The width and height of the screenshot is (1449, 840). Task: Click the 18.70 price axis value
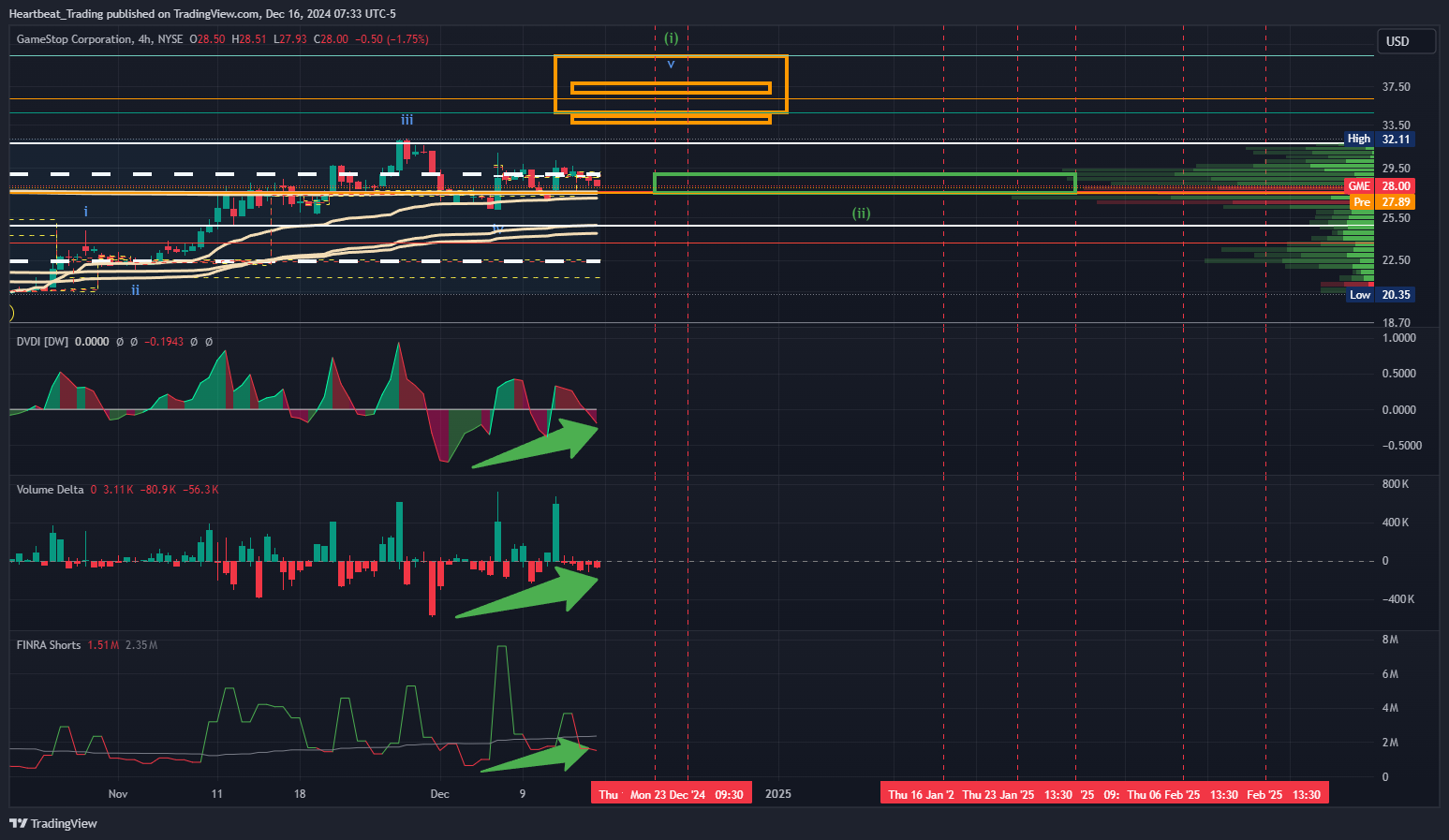[x=1397, y=323]
